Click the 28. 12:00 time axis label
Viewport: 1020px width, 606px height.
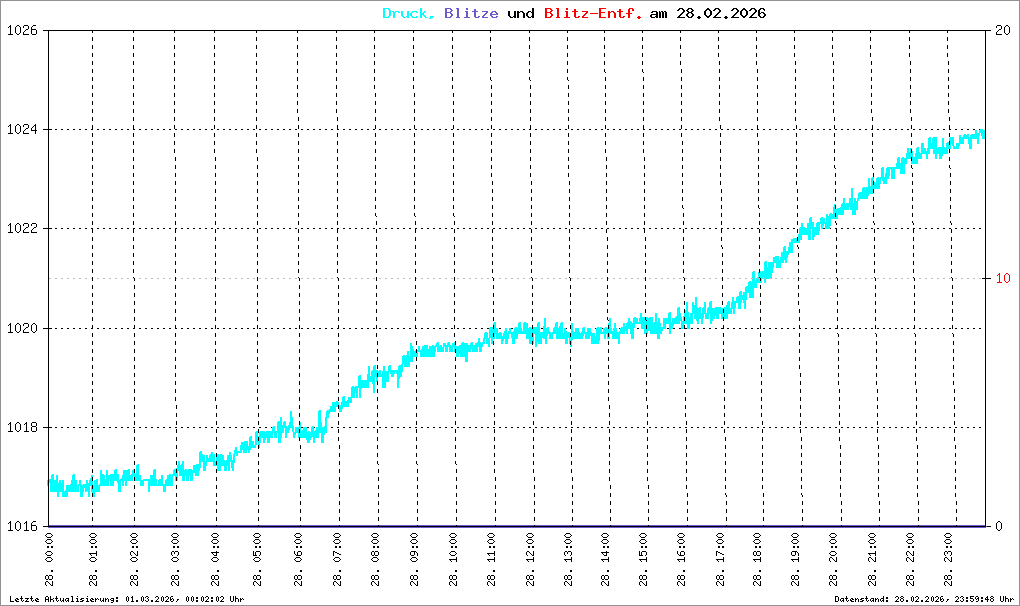(x=530, y=560)
